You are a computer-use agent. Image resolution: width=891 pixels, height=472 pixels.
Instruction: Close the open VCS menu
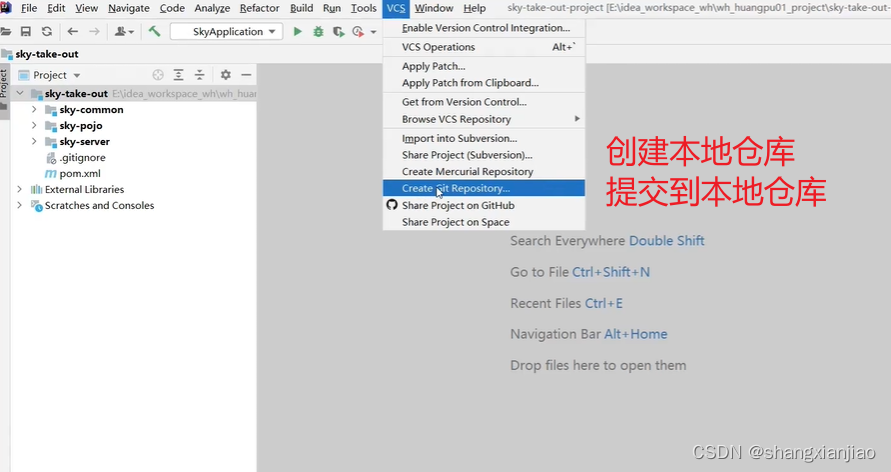(396, 8)
